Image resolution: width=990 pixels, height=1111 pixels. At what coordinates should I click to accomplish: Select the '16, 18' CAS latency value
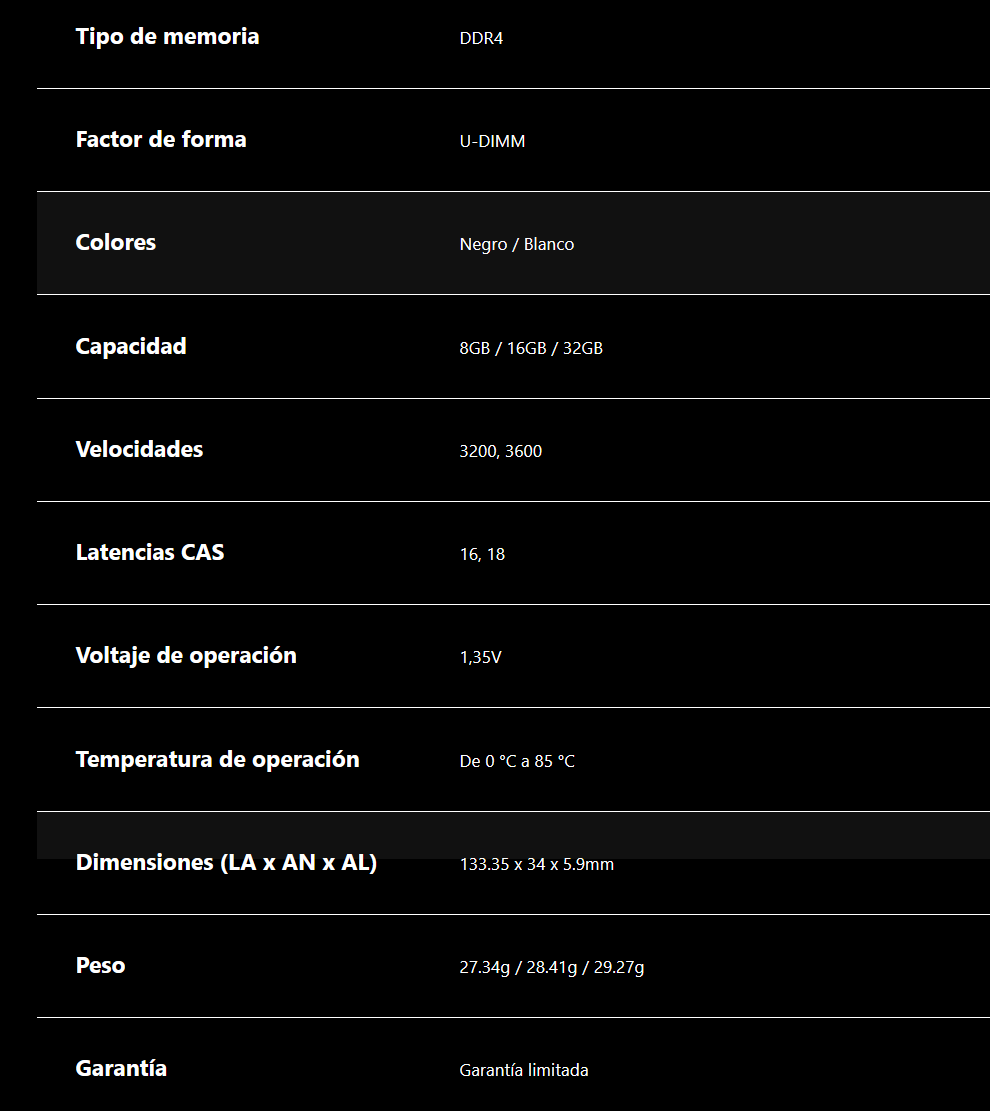pyautogui.click(x=482, y=554)
